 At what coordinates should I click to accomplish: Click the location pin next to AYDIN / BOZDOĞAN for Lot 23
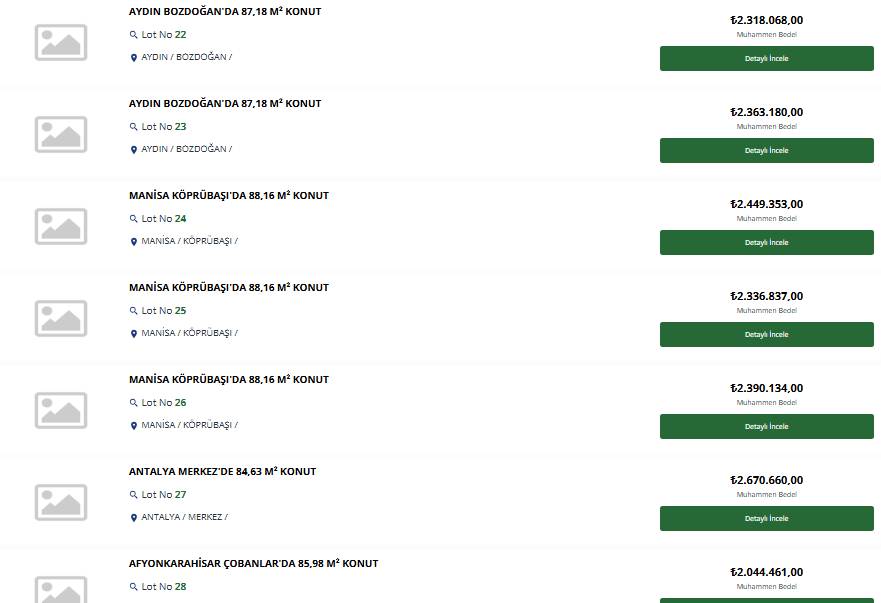point(134,149)
